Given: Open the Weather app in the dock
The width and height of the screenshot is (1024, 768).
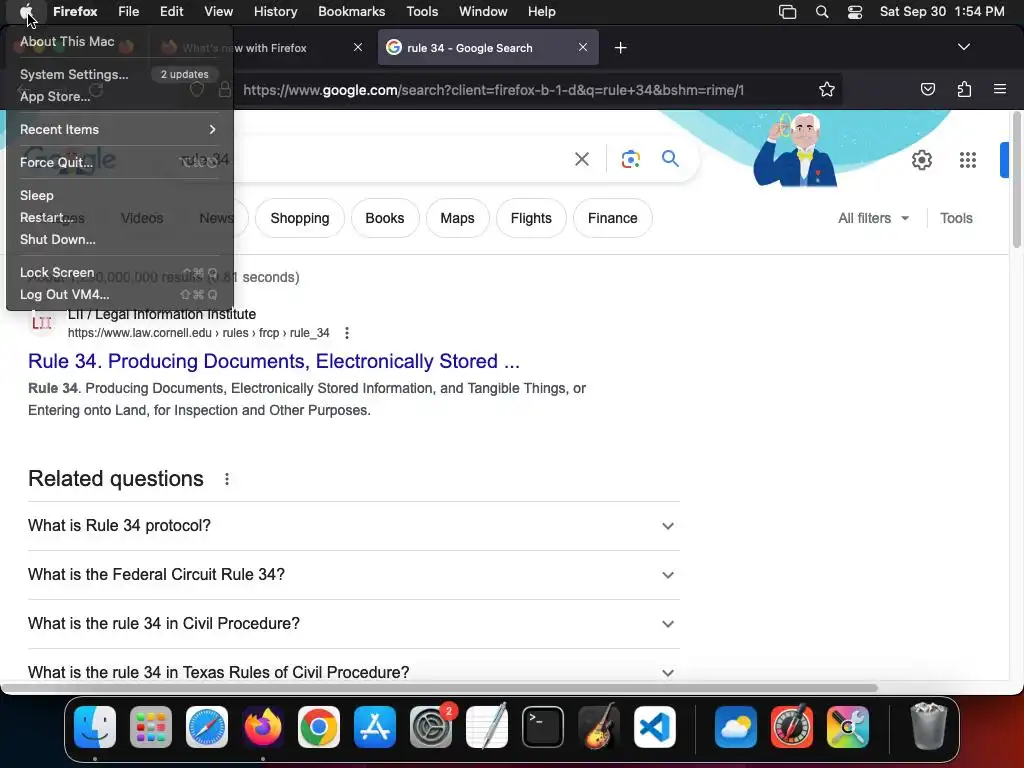Looking at the screenshot, I should point(736,727).
